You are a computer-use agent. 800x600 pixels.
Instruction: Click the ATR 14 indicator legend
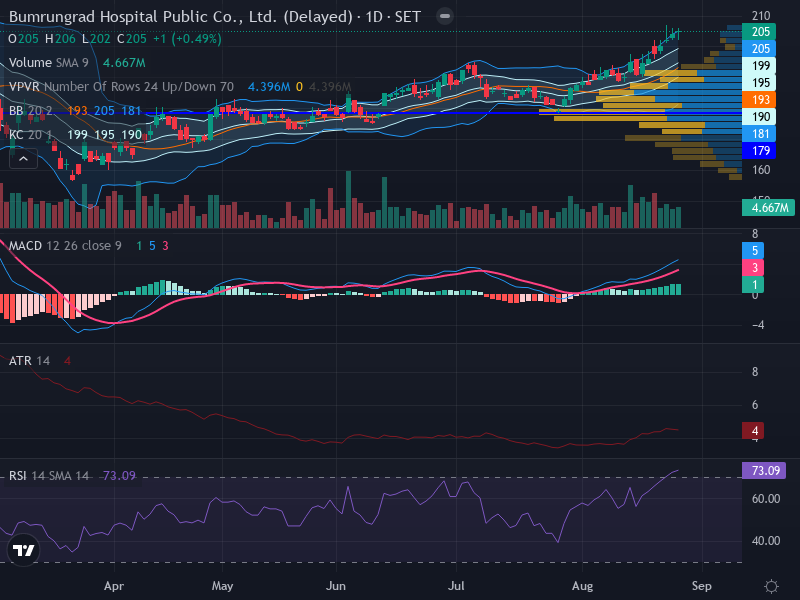coord(30,361)
